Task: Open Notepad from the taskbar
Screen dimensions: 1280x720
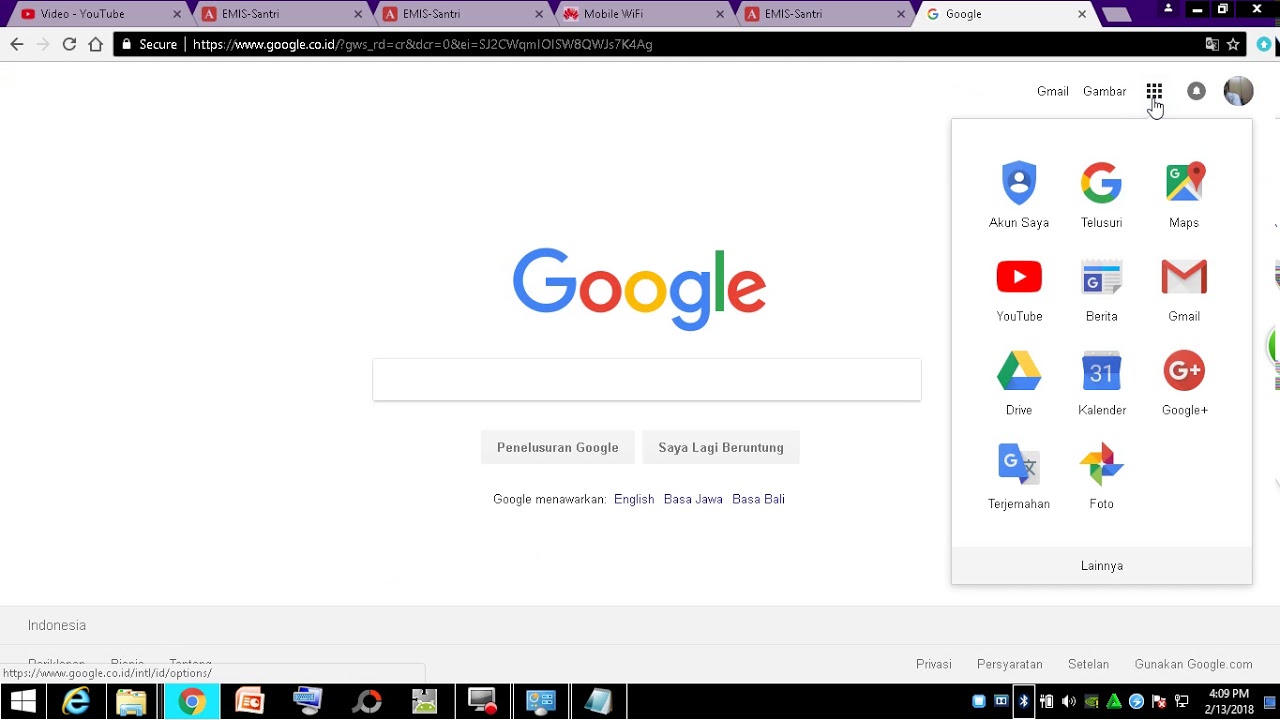Action: (598, 702)
